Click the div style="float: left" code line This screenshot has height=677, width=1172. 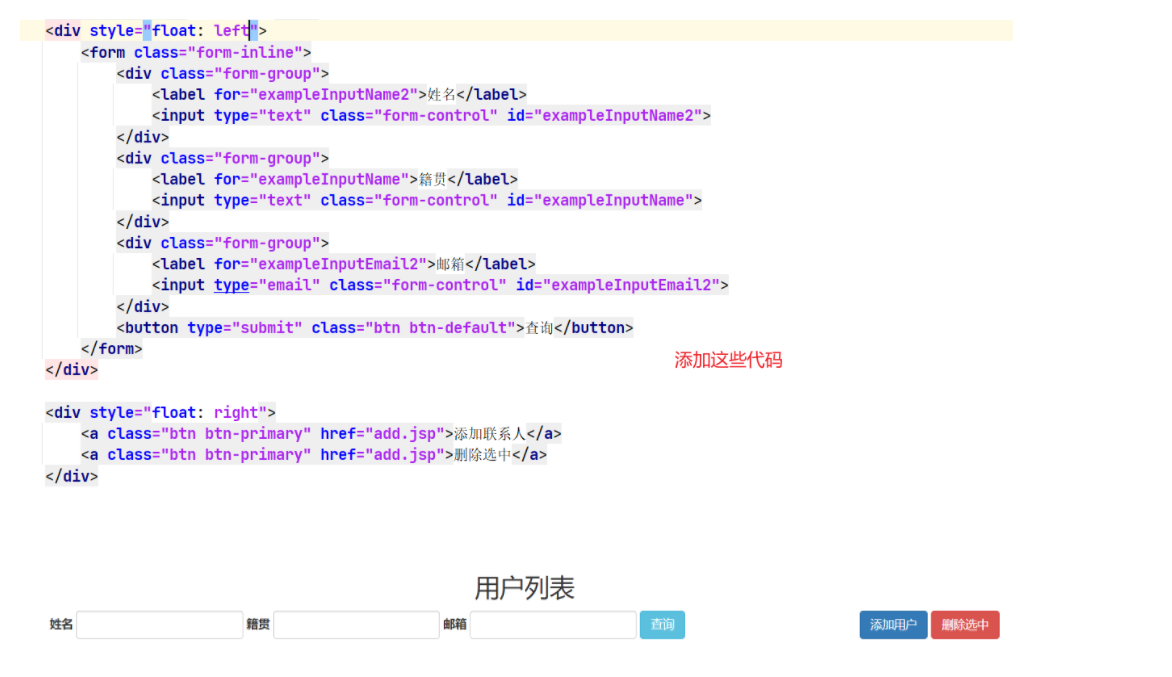pyautogui.click(x=155, y=31)
